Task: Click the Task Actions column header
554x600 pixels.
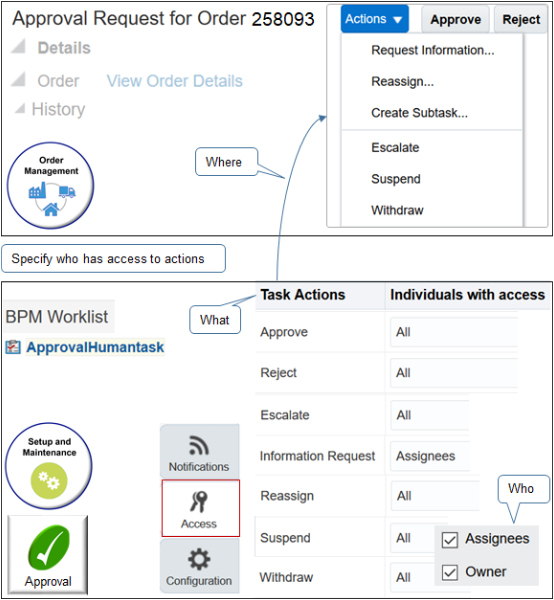Action: click(x=303, y=295)
